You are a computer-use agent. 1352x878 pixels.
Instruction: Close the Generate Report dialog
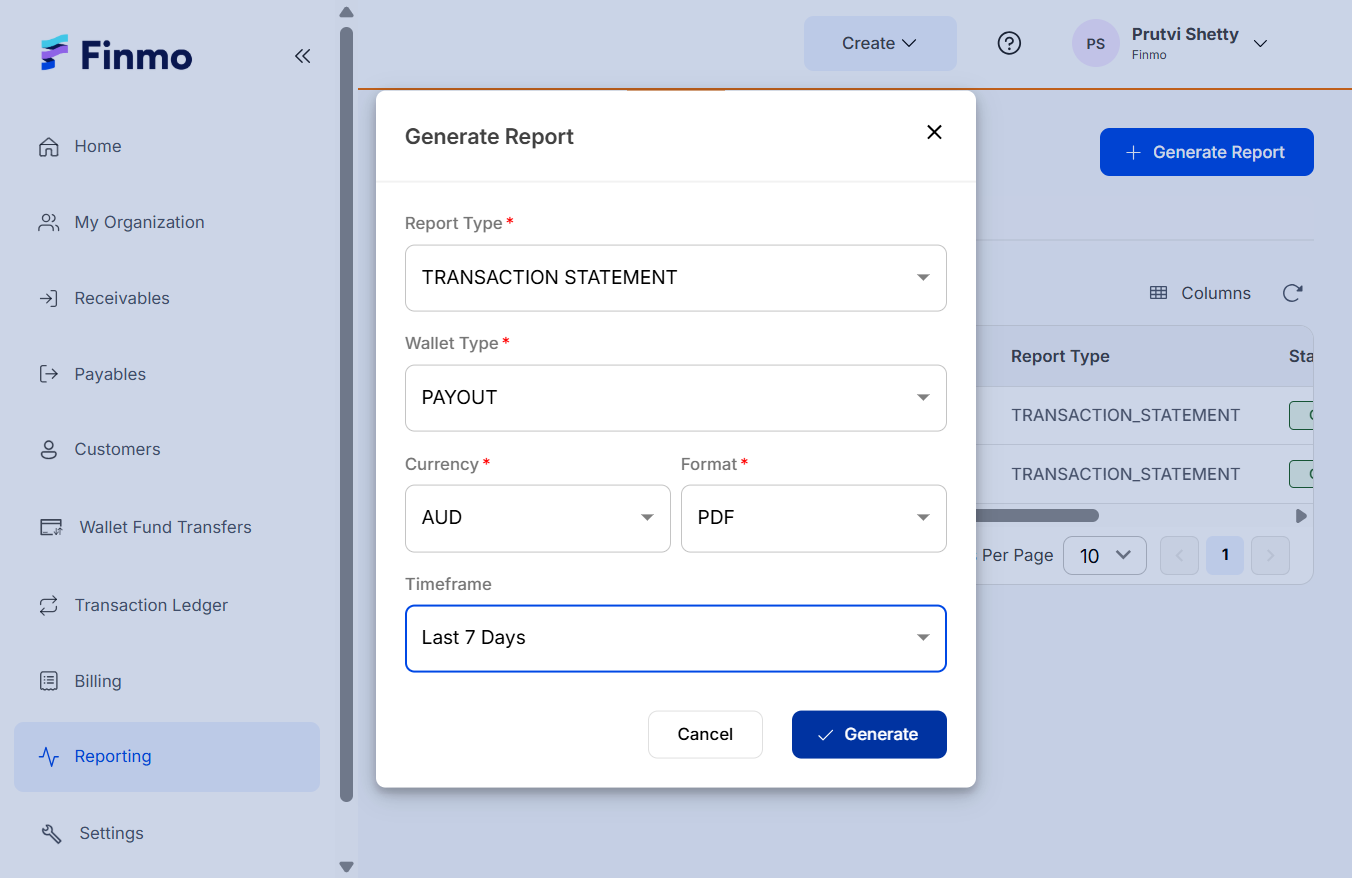934,132
